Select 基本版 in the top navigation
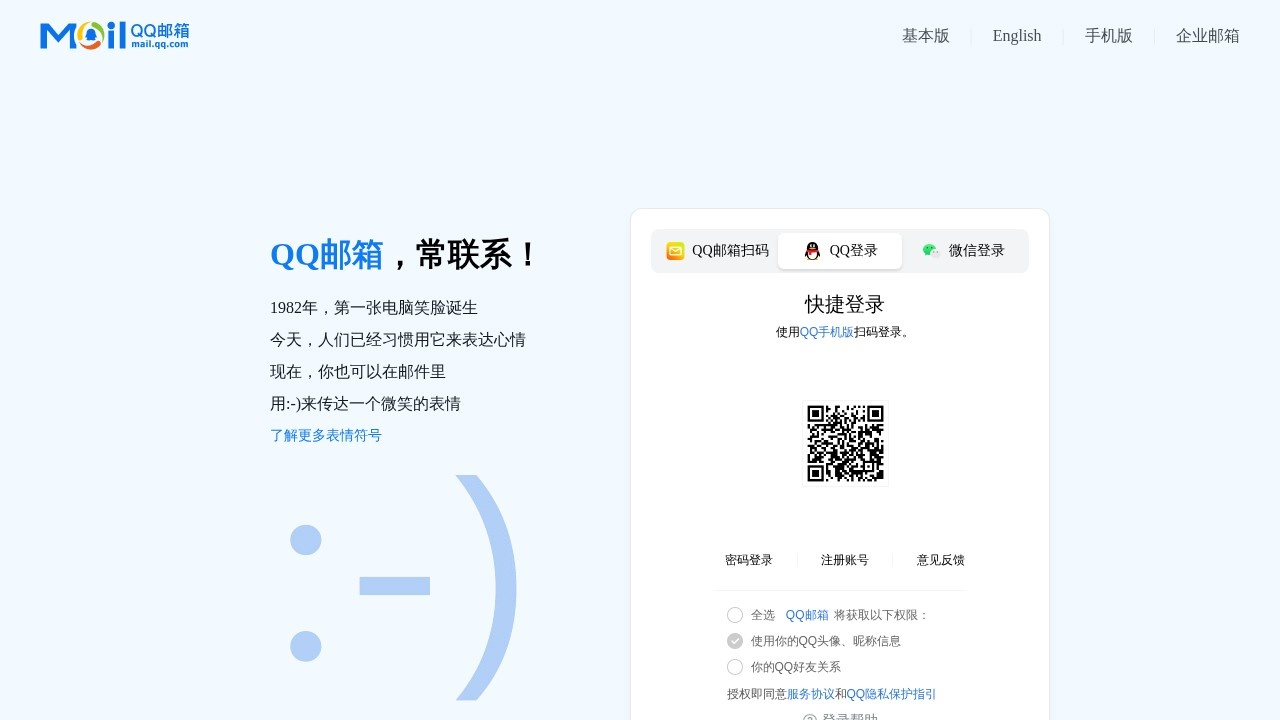Viewport: 1280px width, 720px height. (925, 36)
